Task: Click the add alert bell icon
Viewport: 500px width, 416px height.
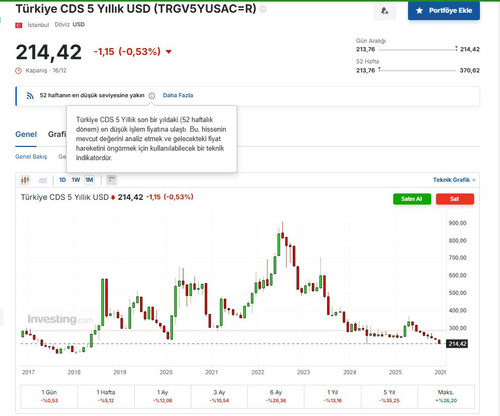Action: point(385,11)
